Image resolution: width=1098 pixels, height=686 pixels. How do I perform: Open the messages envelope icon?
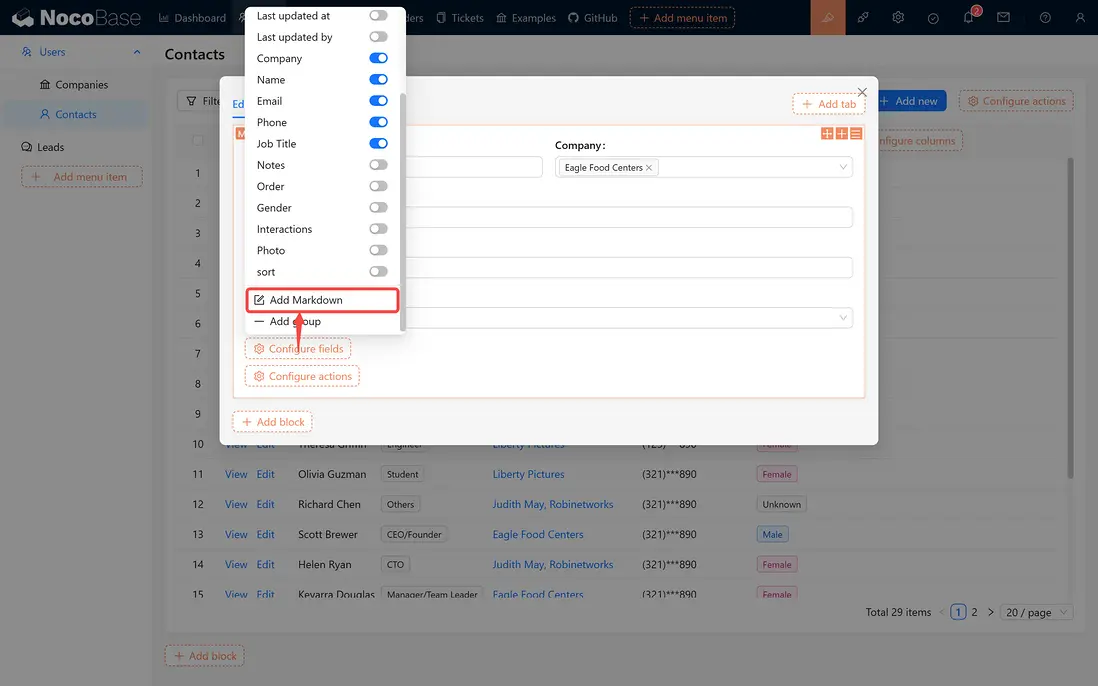(1003, 17)
